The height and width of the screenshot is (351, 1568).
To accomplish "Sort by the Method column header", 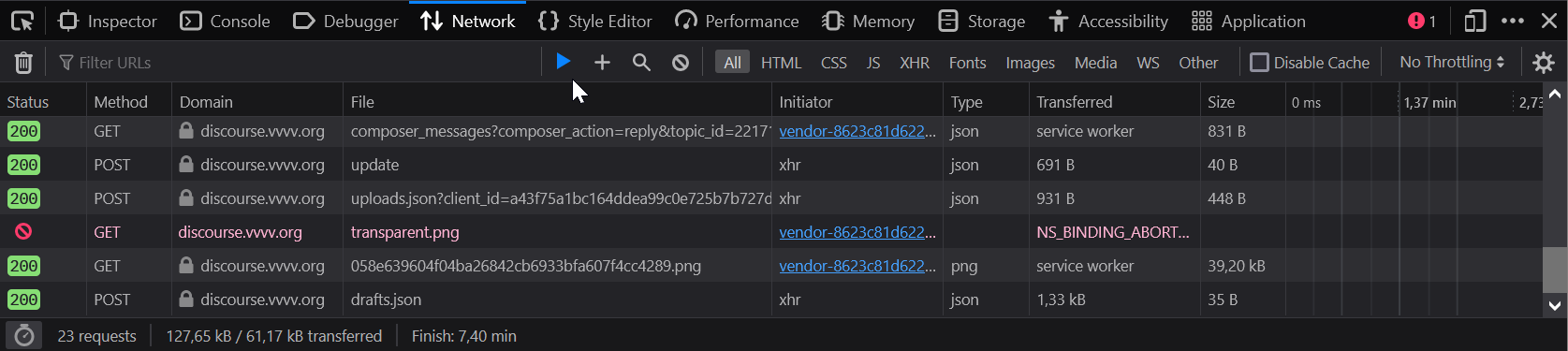I will tap(129, 101).
